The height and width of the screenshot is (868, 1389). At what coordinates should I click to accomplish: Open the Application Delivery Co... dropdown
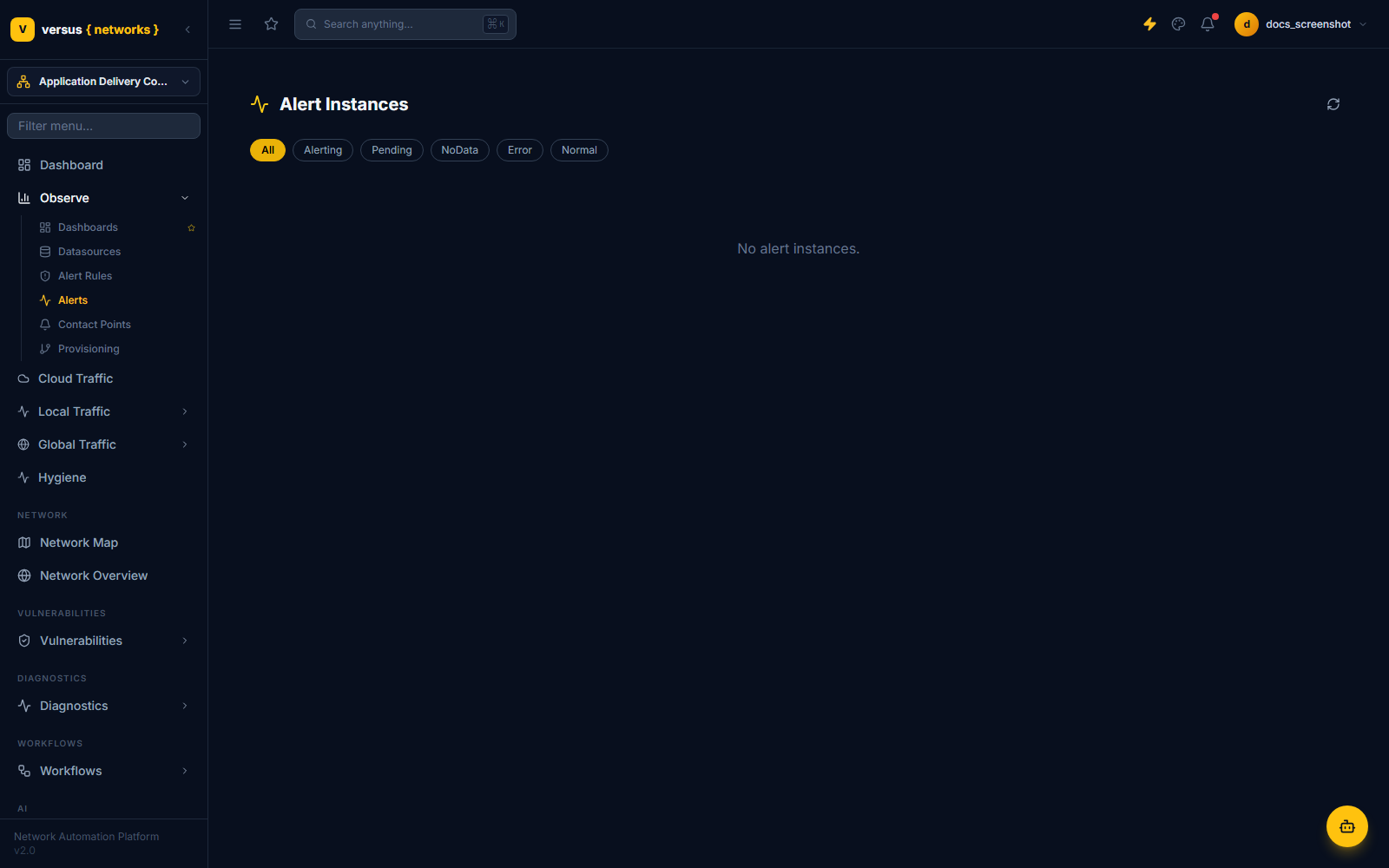tap(103, 82)
